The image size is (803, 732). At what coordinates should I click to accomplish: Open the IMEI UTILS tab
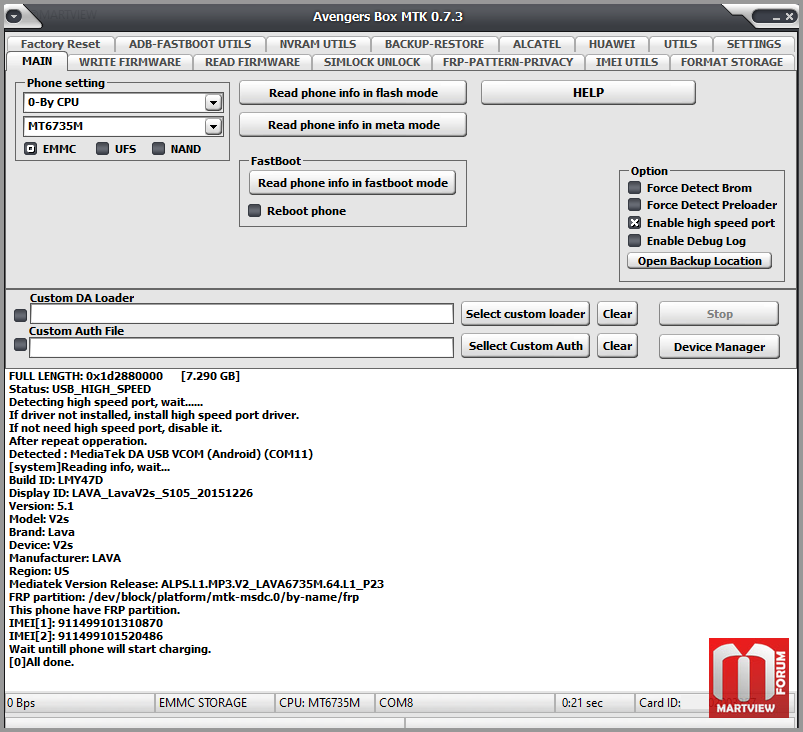click(627, 62)
